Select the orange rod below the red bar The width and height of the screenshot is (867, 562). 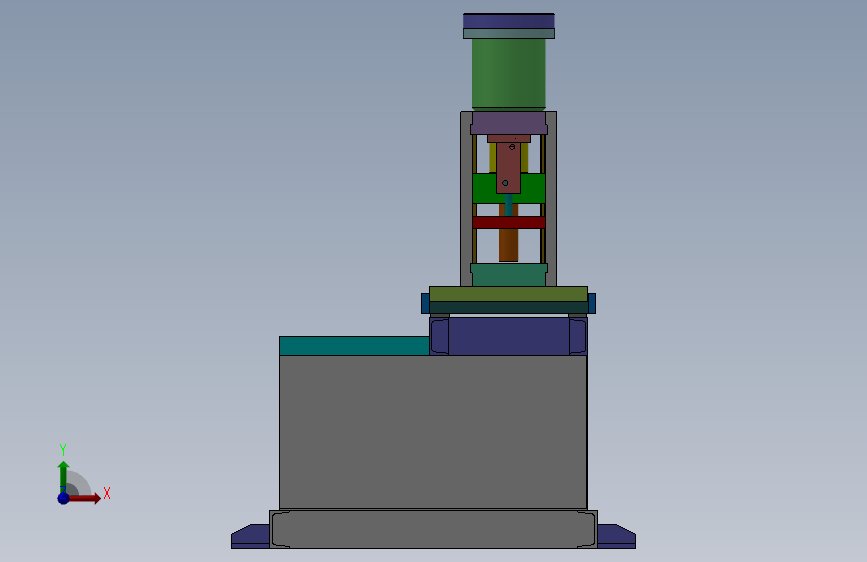509,245
